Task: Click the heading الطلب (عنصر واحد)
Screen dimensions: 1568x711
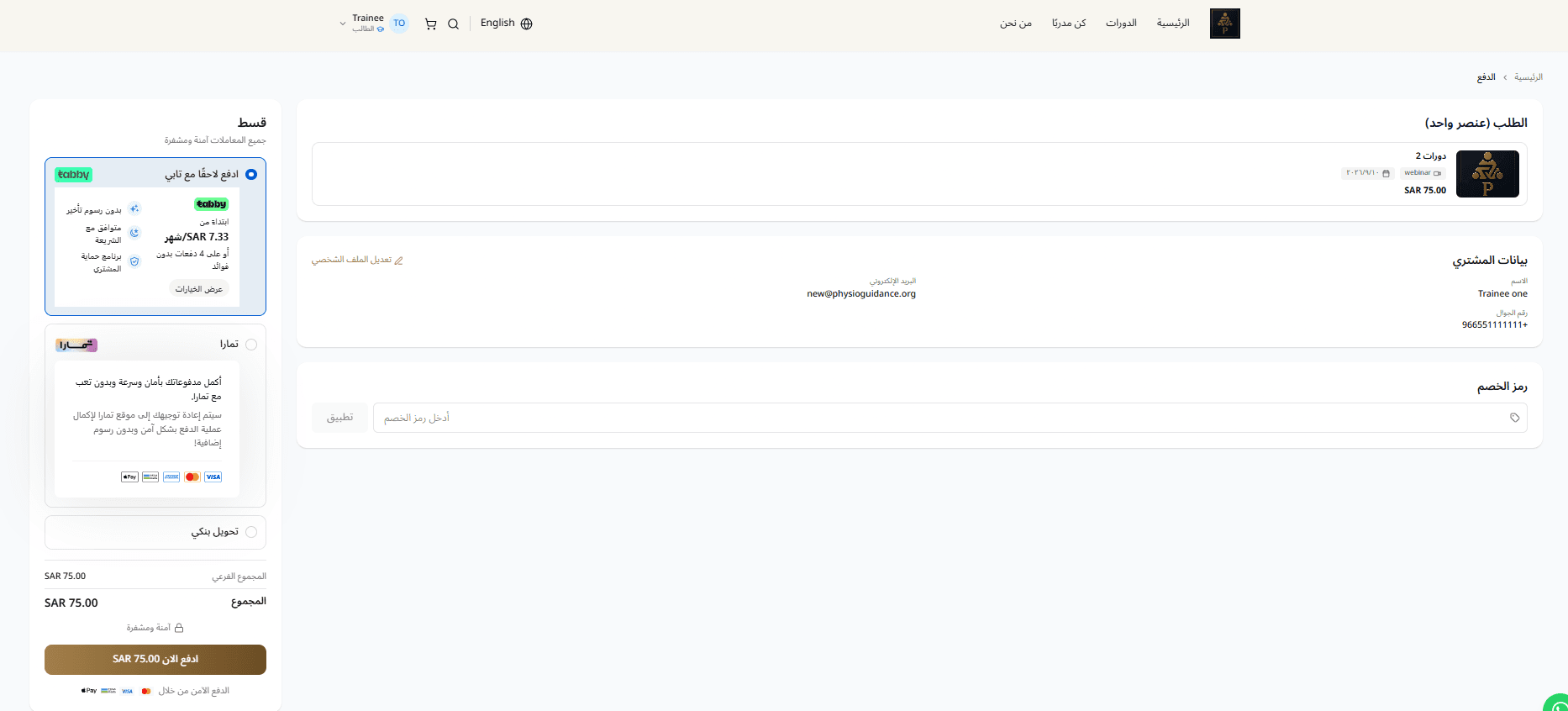Action: (x=1476, y=124)
